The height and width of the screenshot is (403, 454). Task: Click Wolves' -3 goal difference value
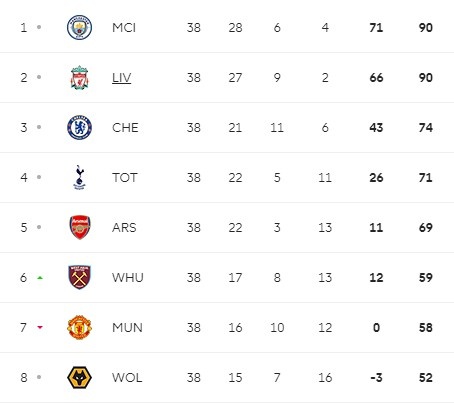(x=376, y=378)
